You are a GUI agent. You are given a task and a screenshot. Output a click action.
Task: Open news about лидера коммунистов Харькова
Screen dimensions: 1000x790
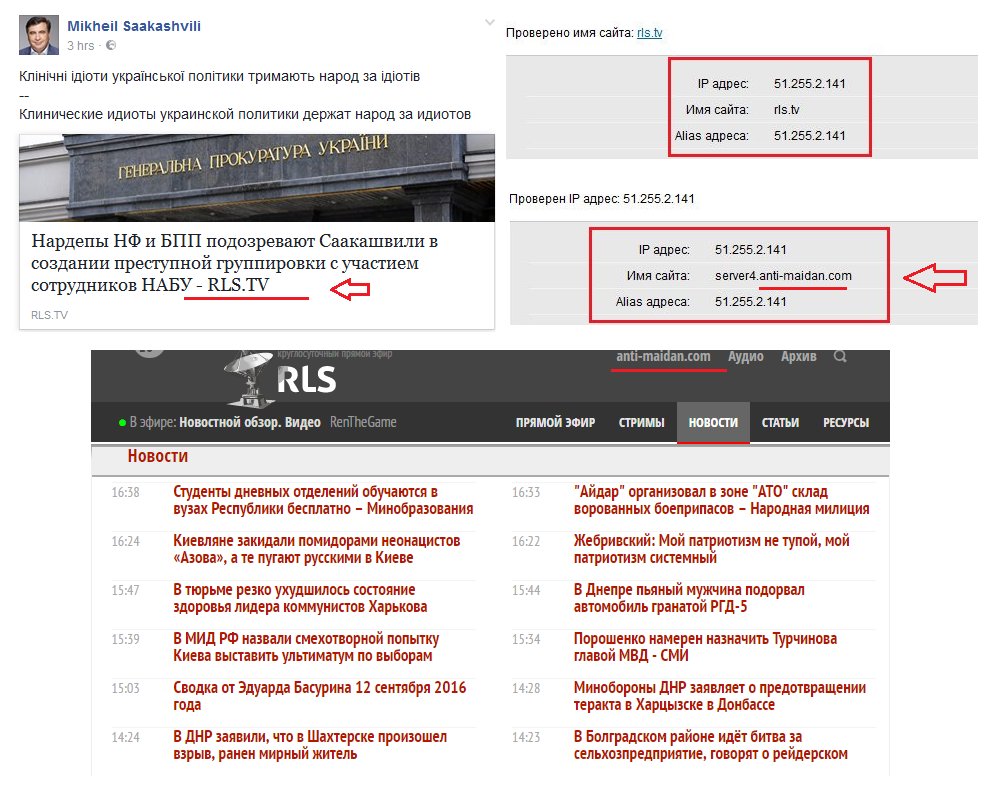pyautogui.click(x=300, y=598)
